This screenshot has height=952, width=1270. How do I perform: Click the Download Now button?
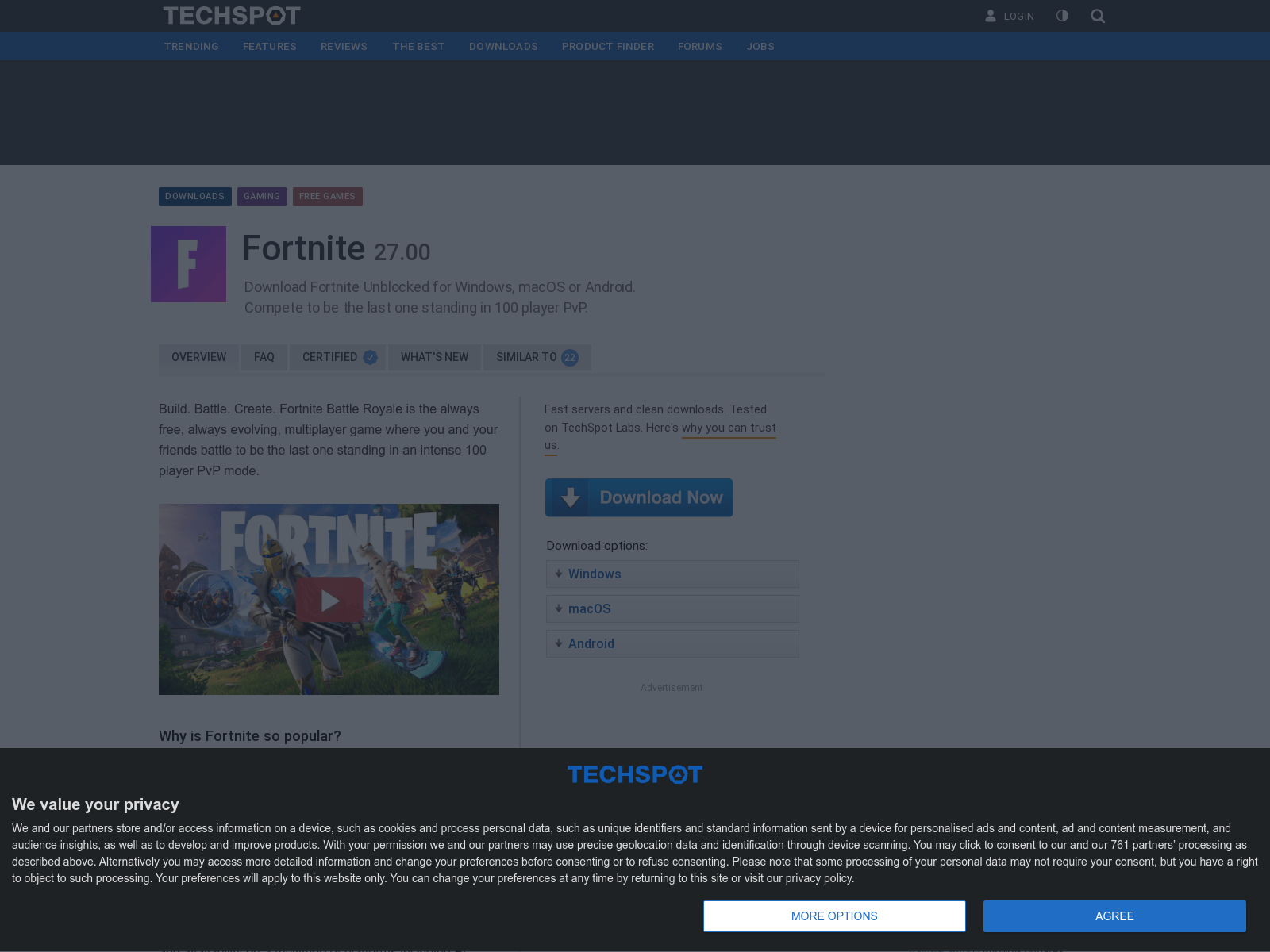[639, 497]
